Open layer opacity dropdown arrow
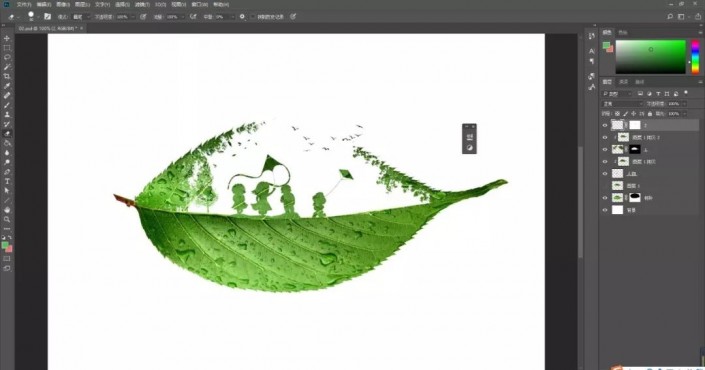The image size is (705, 370). [x=685, y=104]
